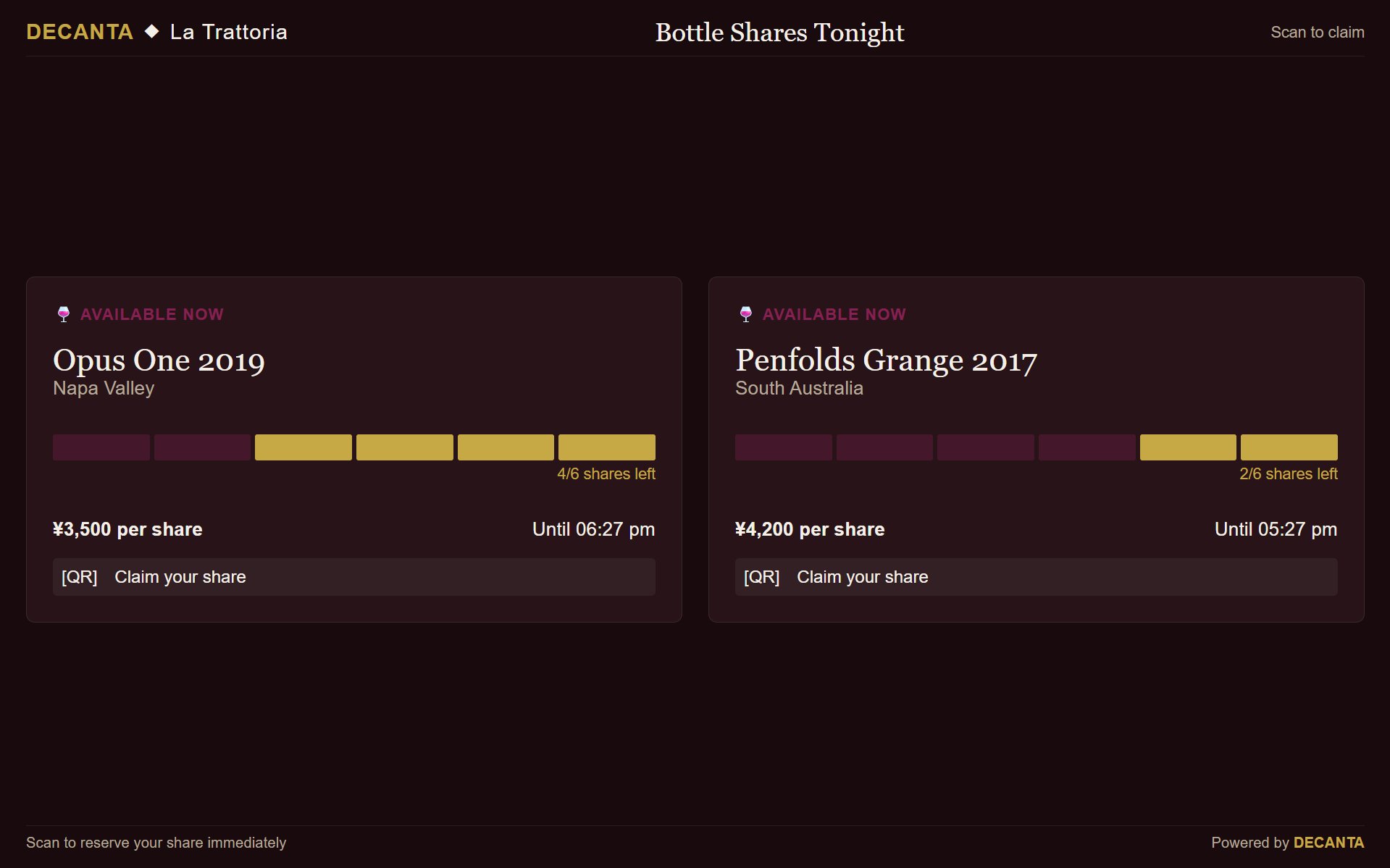Select the La Trattoria venue name
The width and height of the screenshot is (1390, 868).
point(228,31)
